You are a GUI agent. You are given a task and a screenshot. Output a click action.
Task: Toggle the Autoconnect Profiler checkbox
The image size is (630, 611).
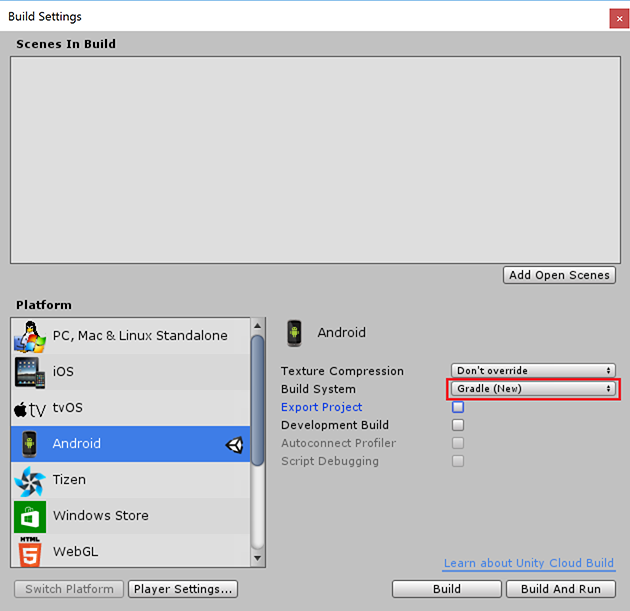coord(458,443)
